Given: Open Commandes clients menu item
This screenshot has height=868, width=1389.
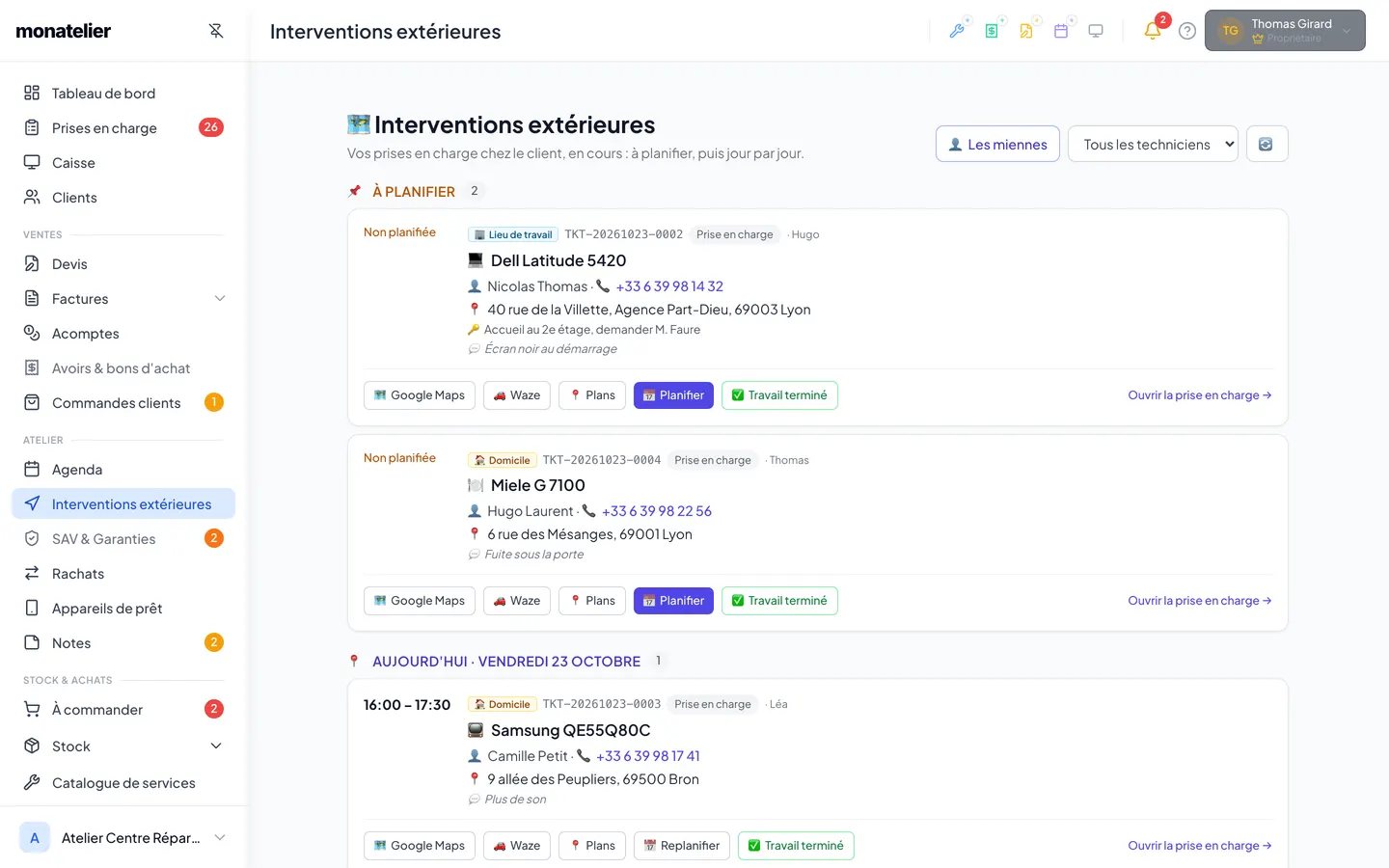Looking at the screenshot, I should tap(123, 402).
